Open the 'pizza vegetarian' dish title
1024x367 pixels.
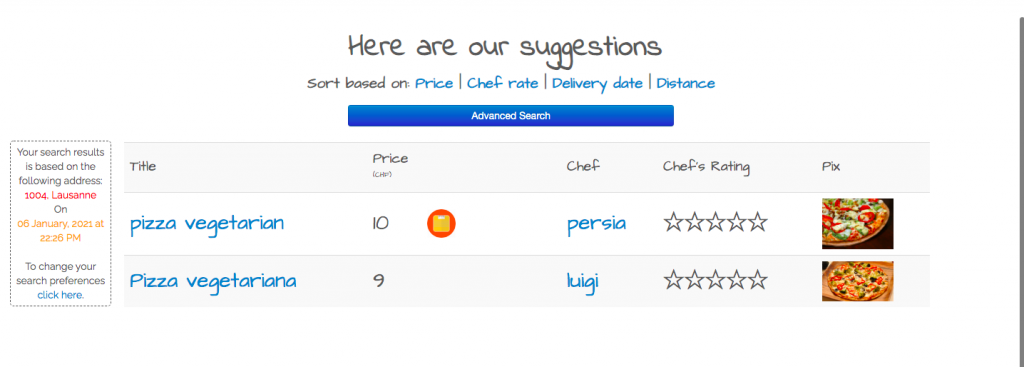coord(207,224)
